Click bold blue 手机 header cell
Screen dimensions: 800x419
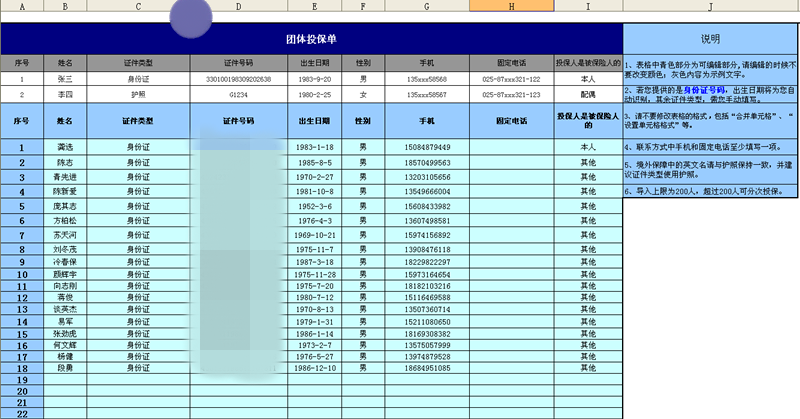pyautogui.click(x=427, y=121)
